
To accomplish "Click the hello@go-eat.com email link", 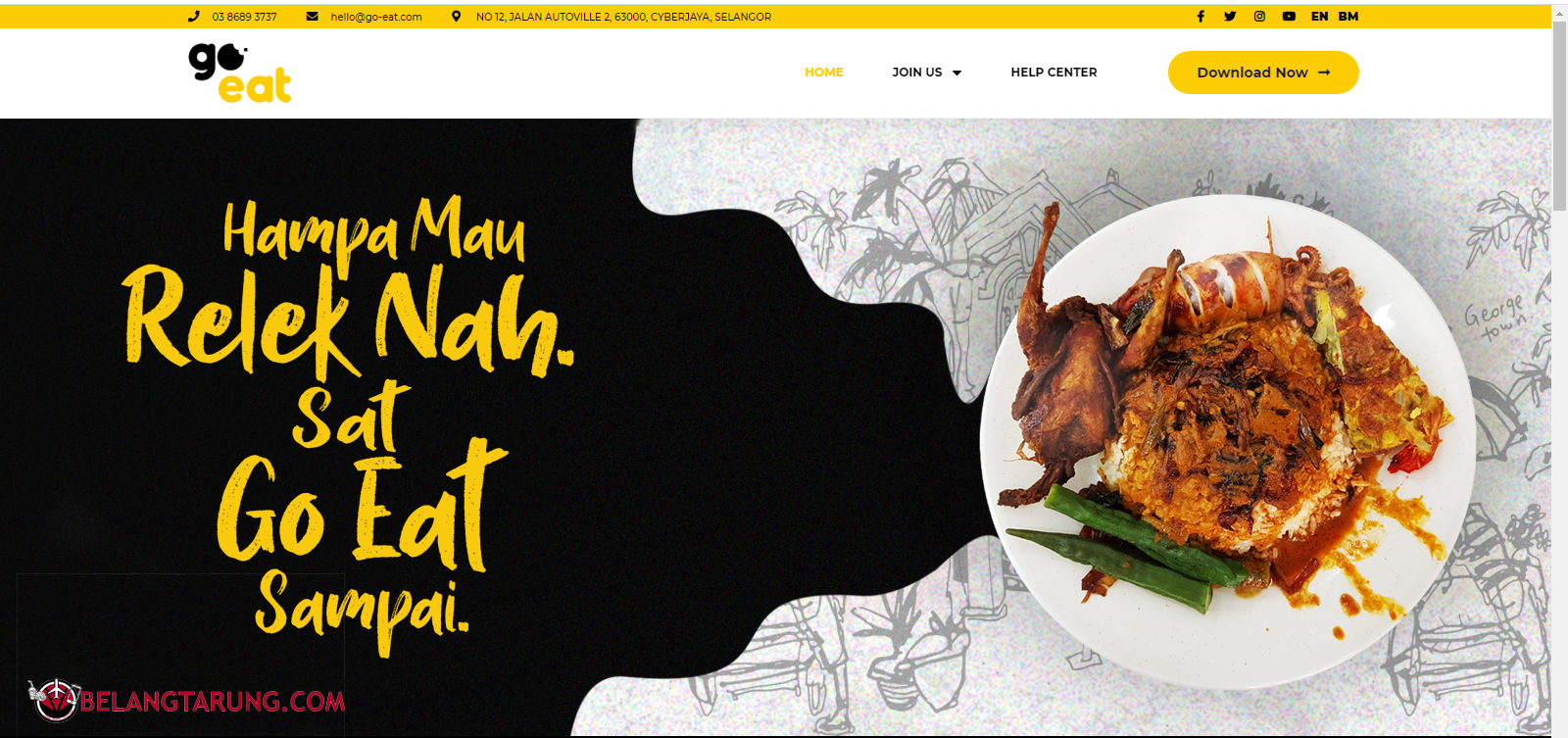I will pyautogui.click(x=376, y=17).
